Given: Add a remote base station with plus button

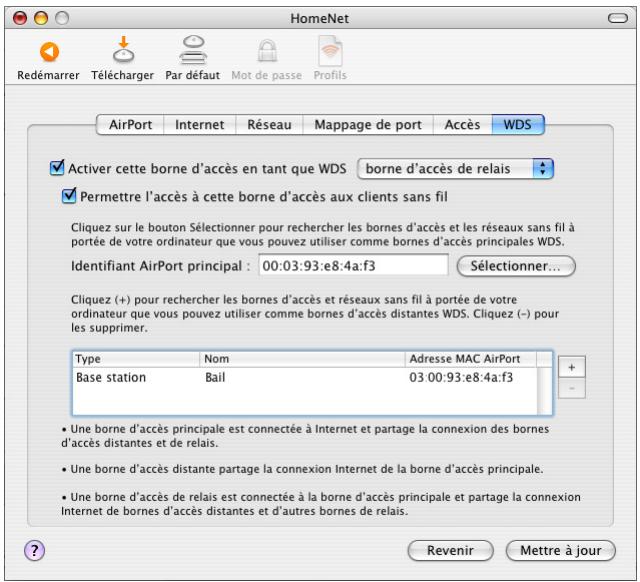Looking at the screenshot, I should [x=571, y=367].
